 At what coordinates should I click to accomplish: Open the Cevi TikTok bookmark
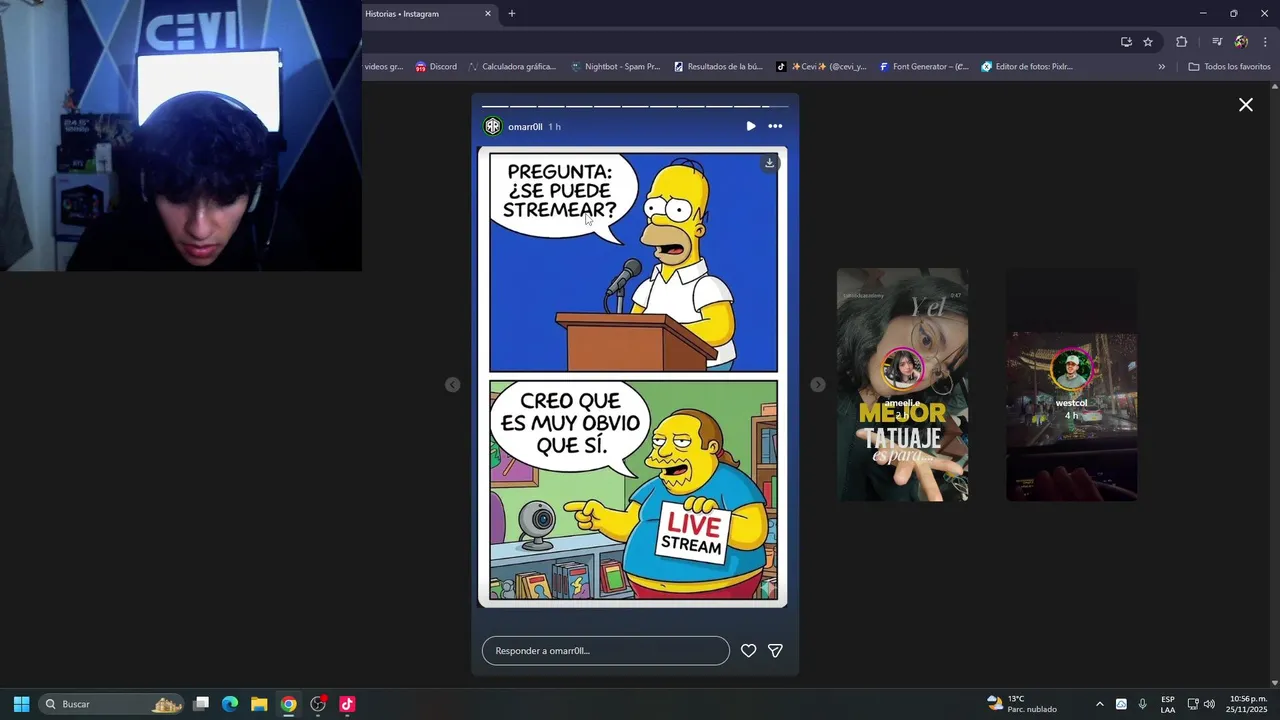click(822, 67)
